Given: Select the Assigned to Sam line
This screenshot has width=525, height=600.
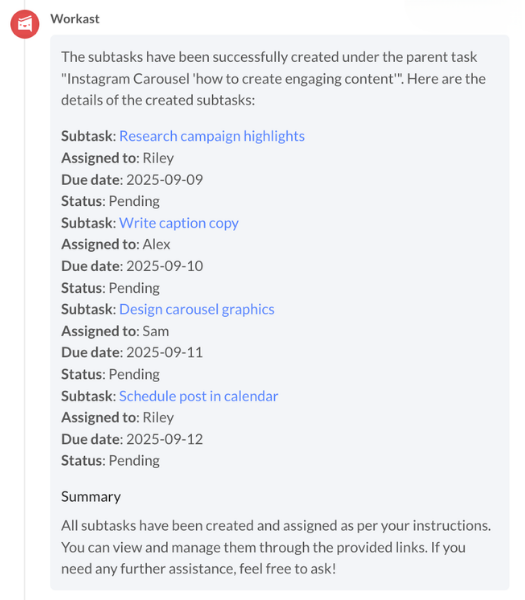Looking at the screenshot, I should [x=115, y=331].
